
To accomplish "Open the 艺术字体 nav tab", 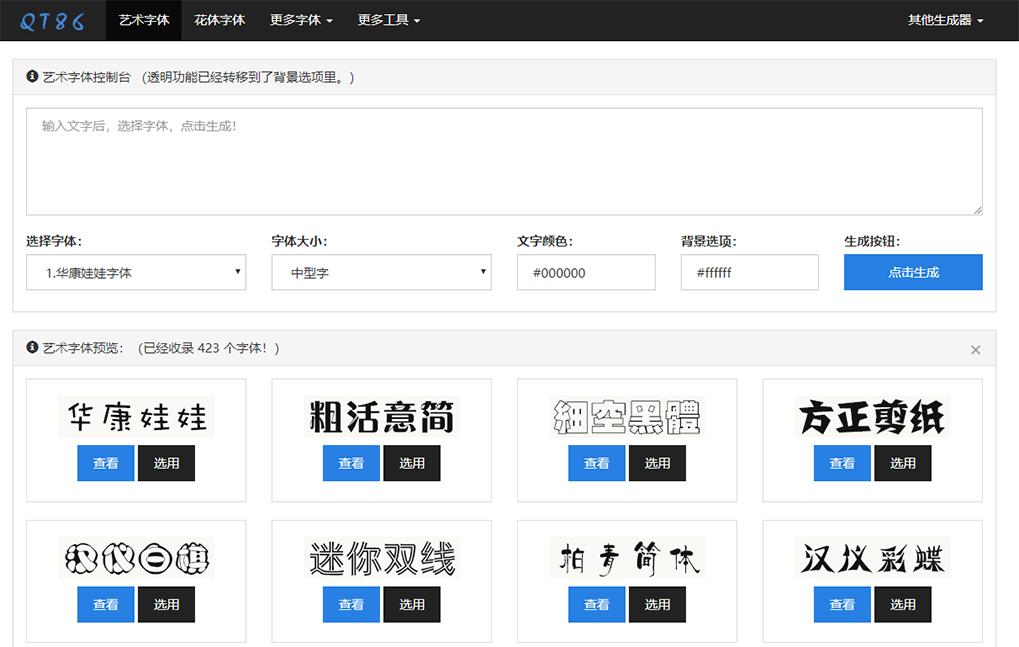I will click(x=144, y=20).
